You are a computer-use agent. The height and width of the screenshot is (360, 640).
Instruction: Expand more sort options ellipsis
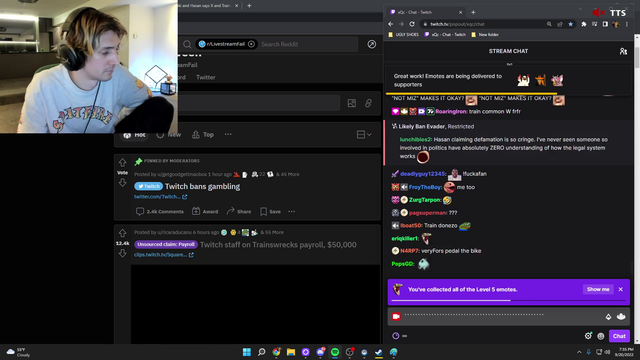click(228, 134)
